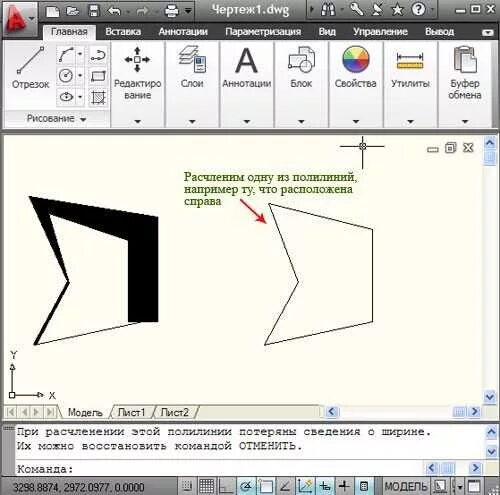Open the Arc tool dropdown arrow
The image size is (500, 495).
coord(80,54)
